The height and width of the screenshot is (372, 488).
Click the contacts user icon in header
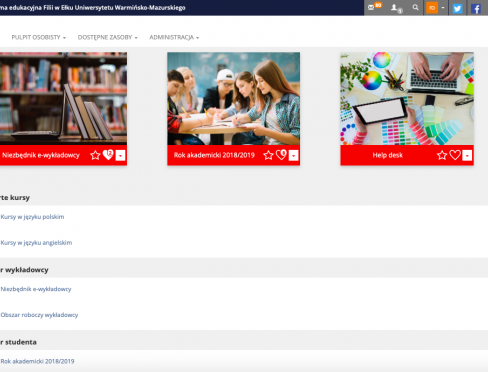pos(394,7)
